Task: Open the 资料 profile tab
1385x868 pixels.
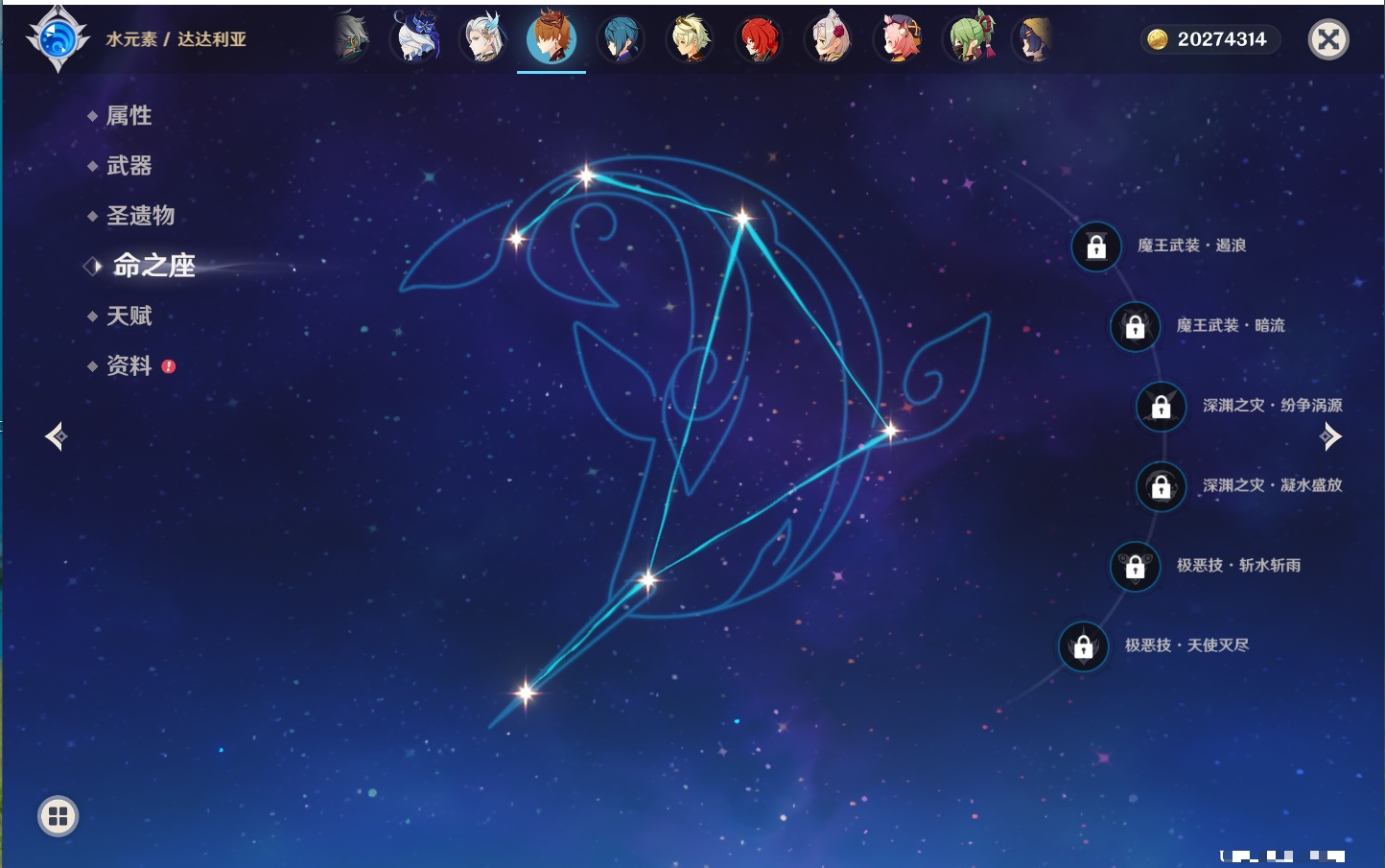Action: click(129, 365)
